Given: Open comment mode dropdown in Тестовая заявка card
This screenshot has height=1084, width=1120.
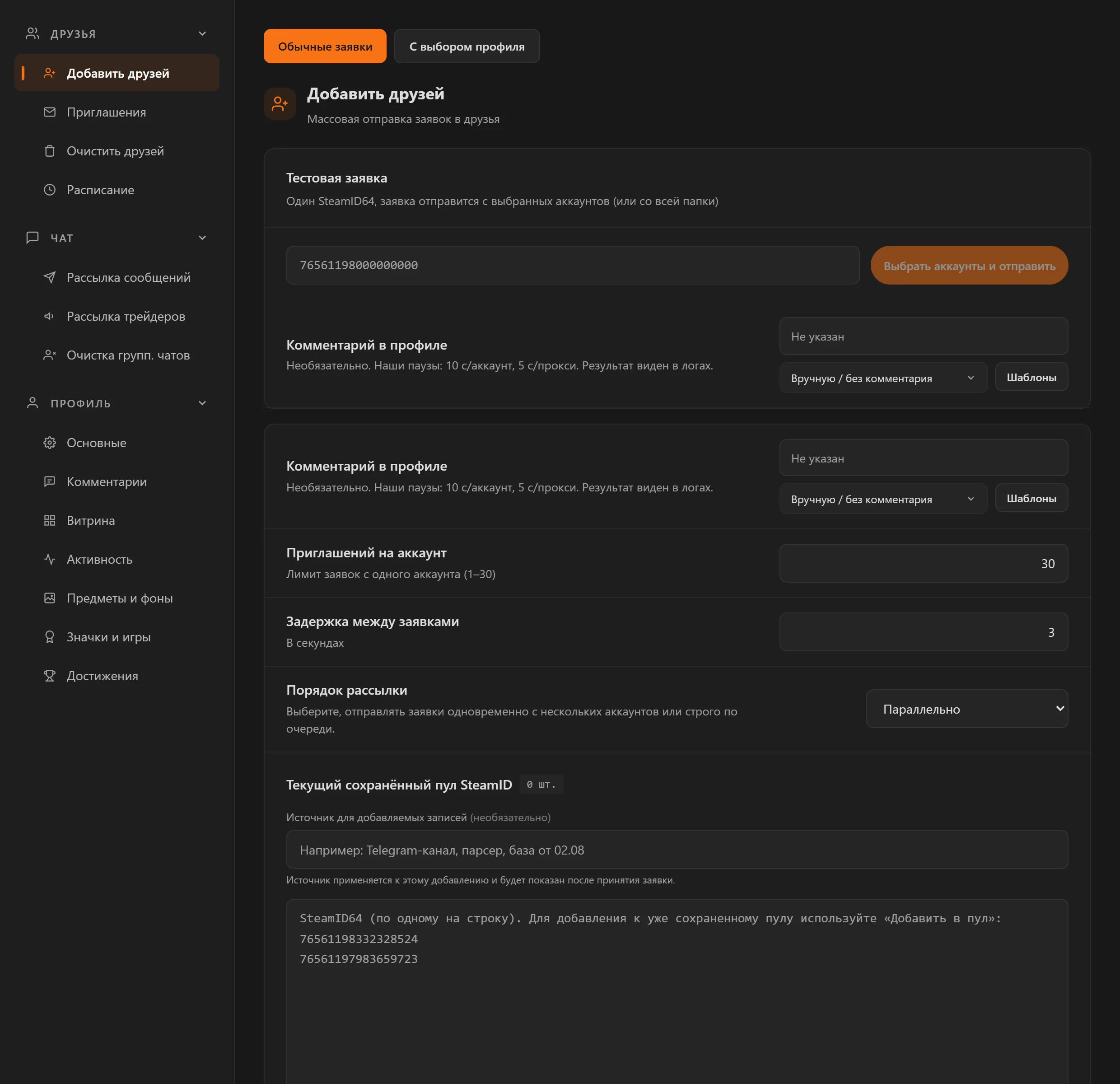Looking at the screenshot, I should [883, 378].
